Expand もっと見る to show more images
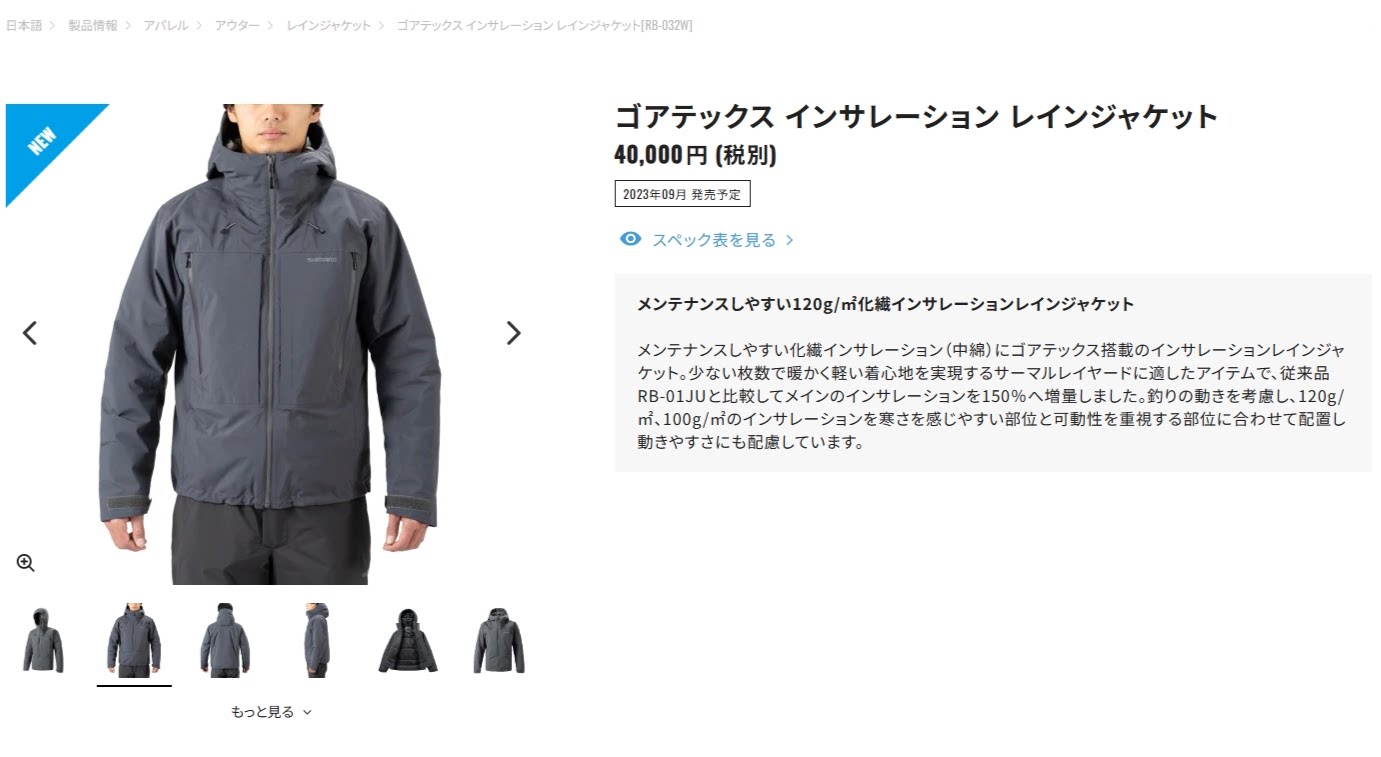The width and height of the screenshot is (1381, 757). 271,712
